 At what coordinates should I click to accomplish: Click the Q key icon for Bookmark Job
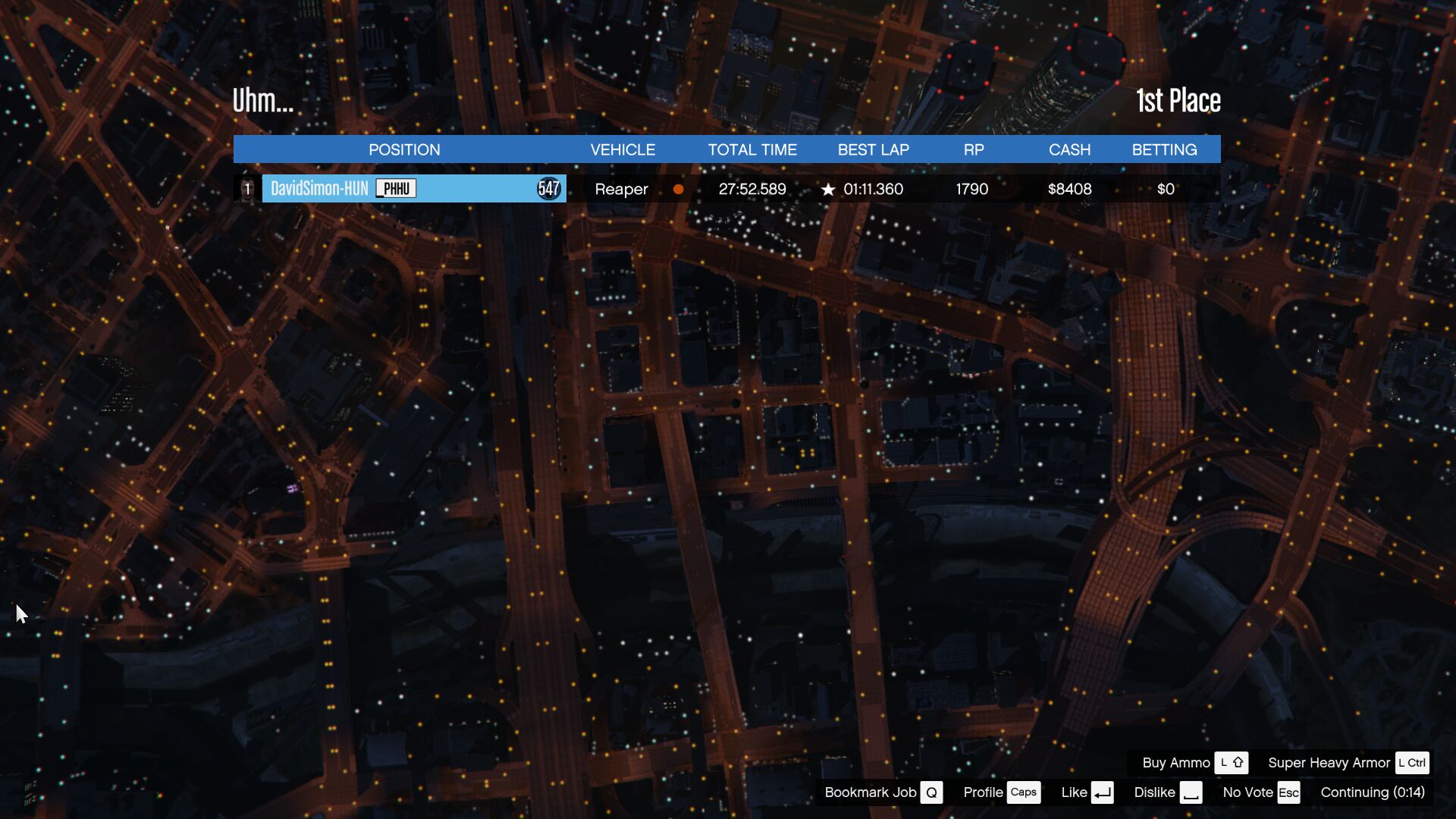click(931, 792)
